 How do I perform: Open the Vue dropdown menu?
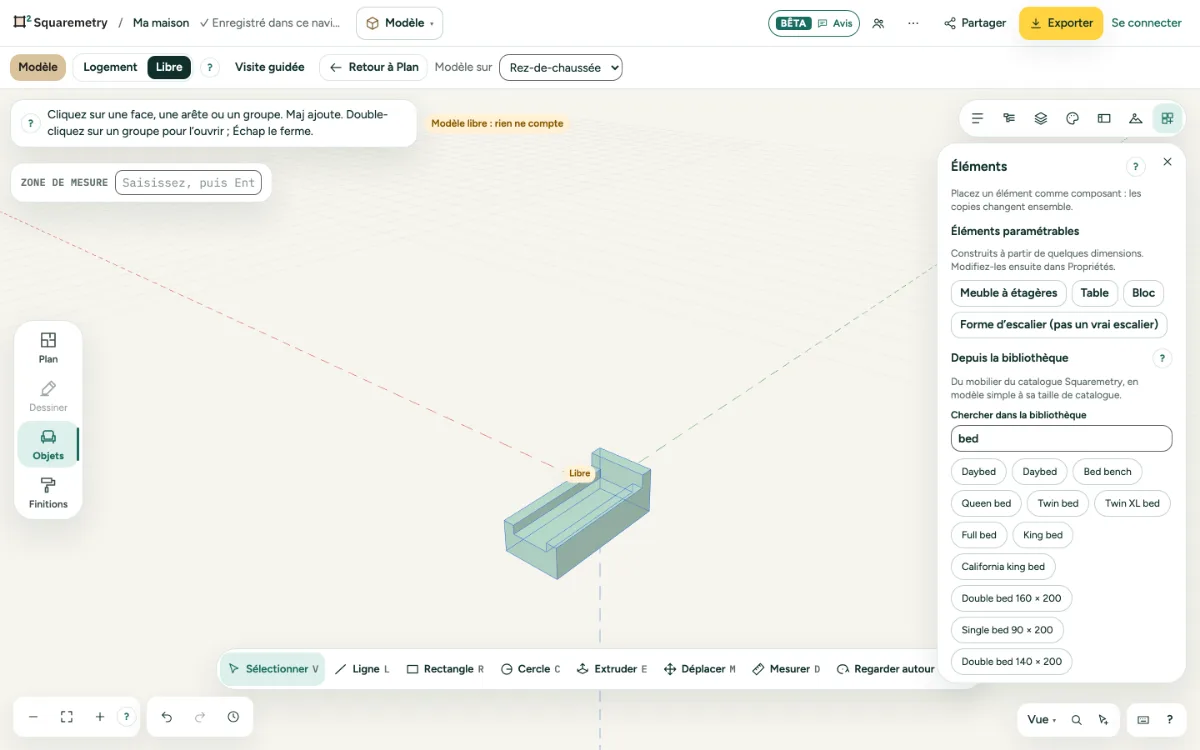(x=1041, y=720)
